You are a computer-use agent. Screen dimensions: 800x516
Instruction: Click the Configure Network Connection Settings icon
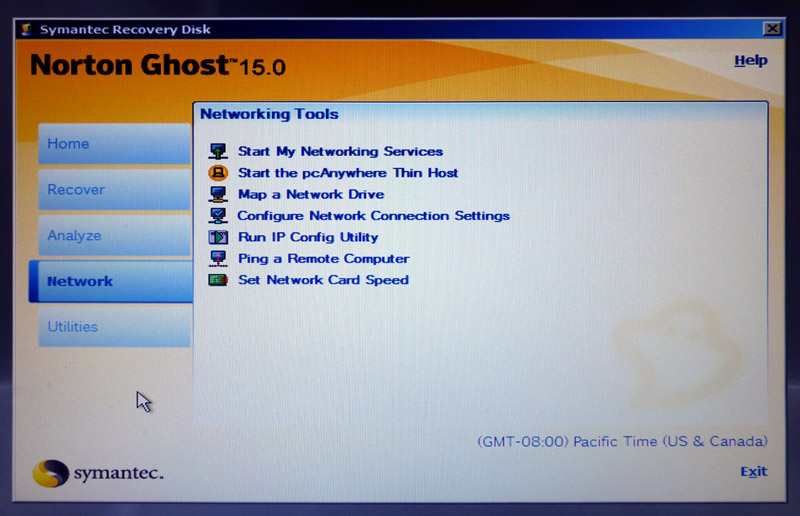[x=218, y=216]
